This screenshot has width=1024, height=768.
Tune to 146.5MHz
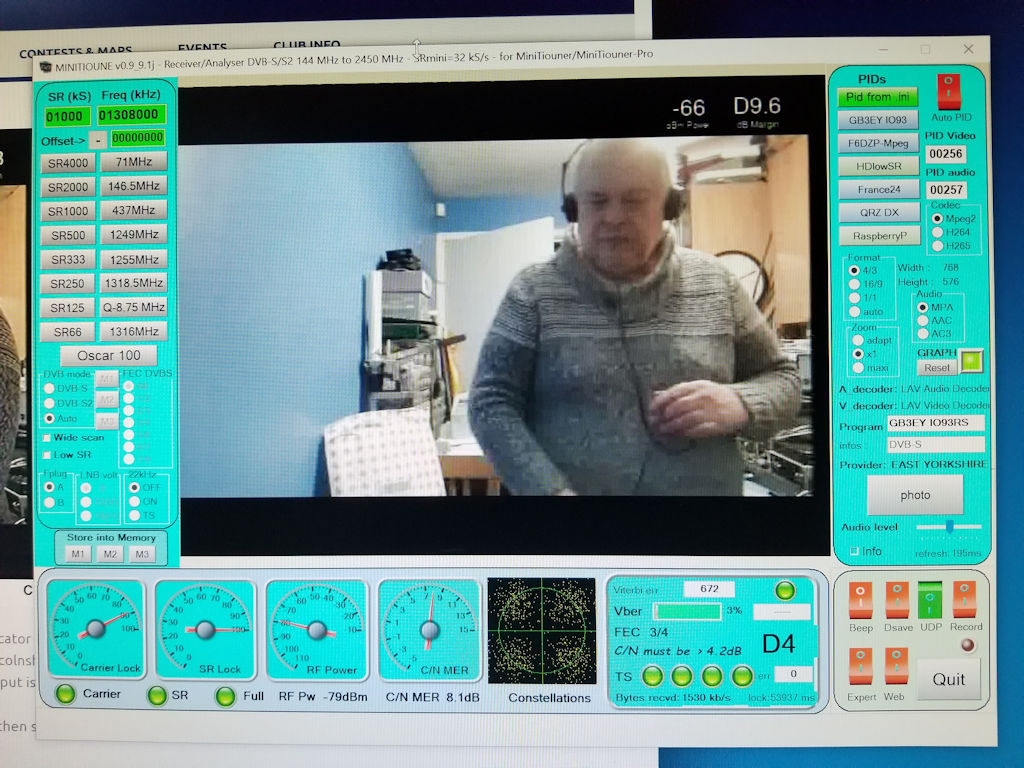click(134, 185)
